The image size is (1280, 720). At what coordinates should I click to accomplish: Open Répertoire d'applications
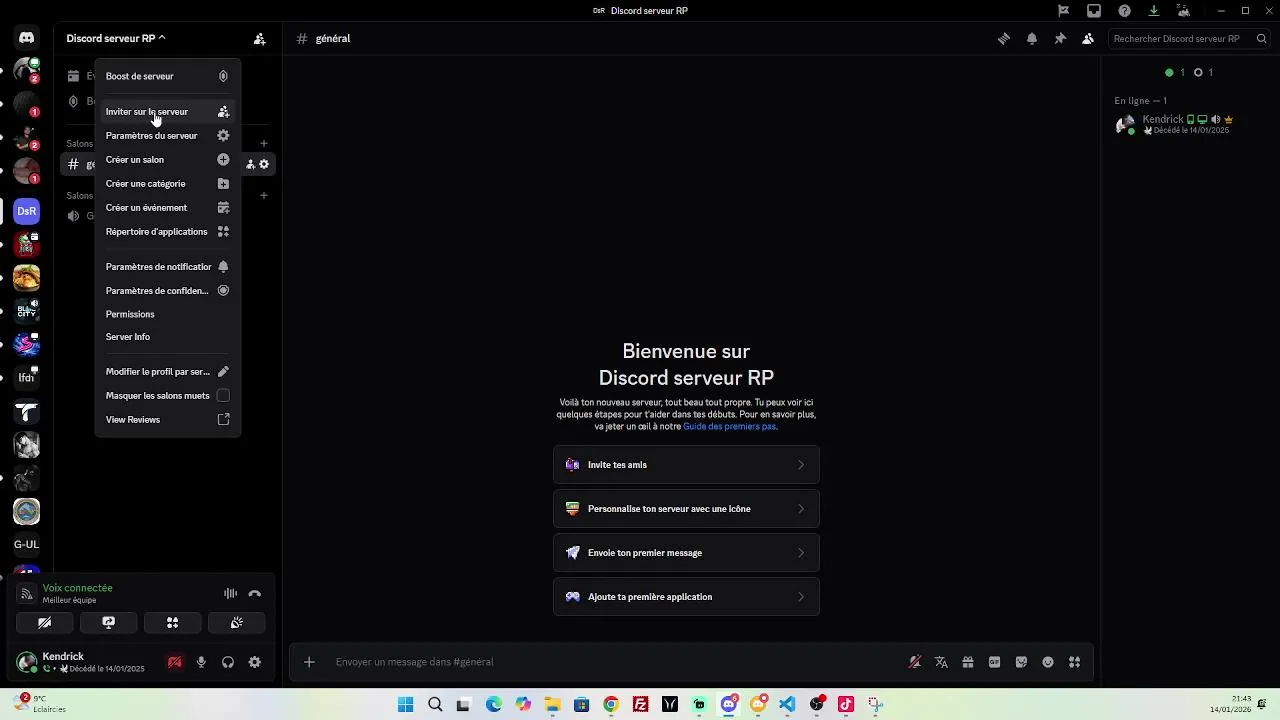tap(168, 232)
